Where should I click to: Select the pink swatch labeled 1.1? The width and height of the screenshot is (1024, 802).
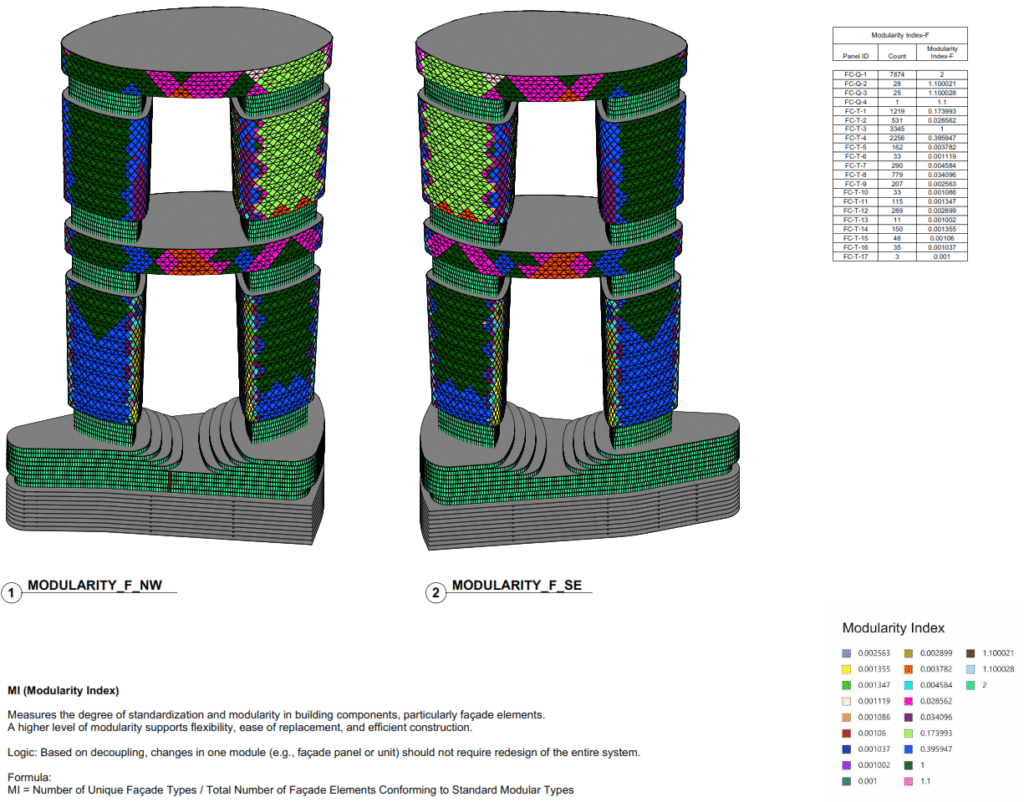click(909, 780)
